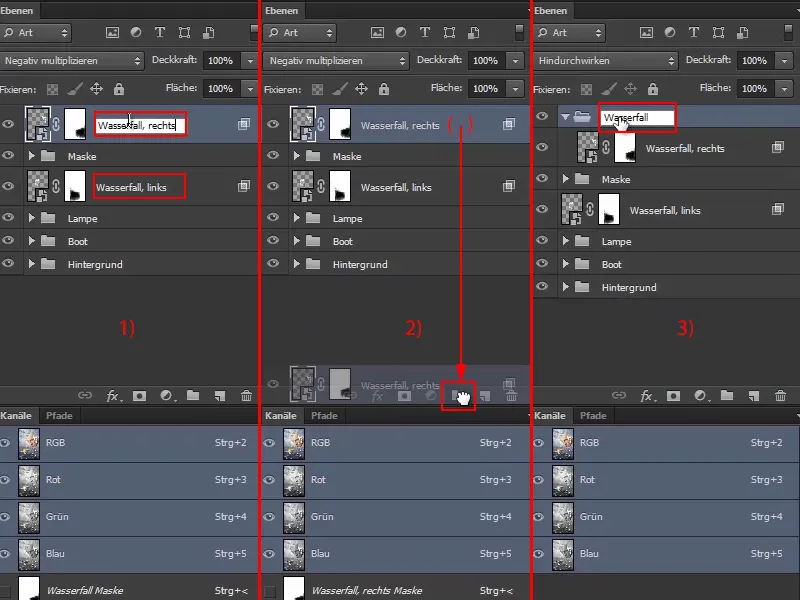The width and height of the screenshot is (800, 600).
Task: Create new layer icon in left panel footer
Action: pyautogui.click(x=220, y=396)
